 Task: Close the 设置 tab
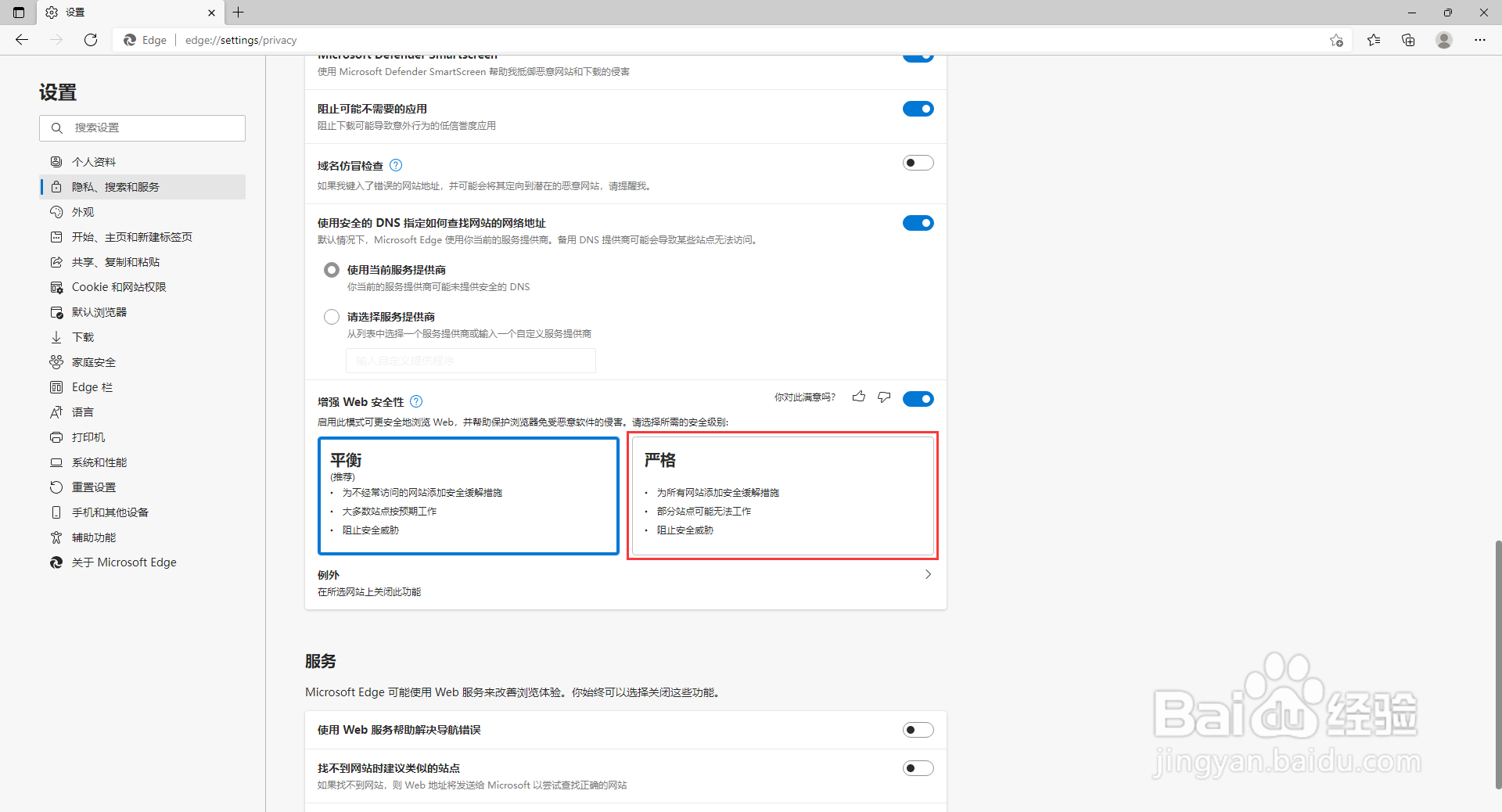[211, 13]
